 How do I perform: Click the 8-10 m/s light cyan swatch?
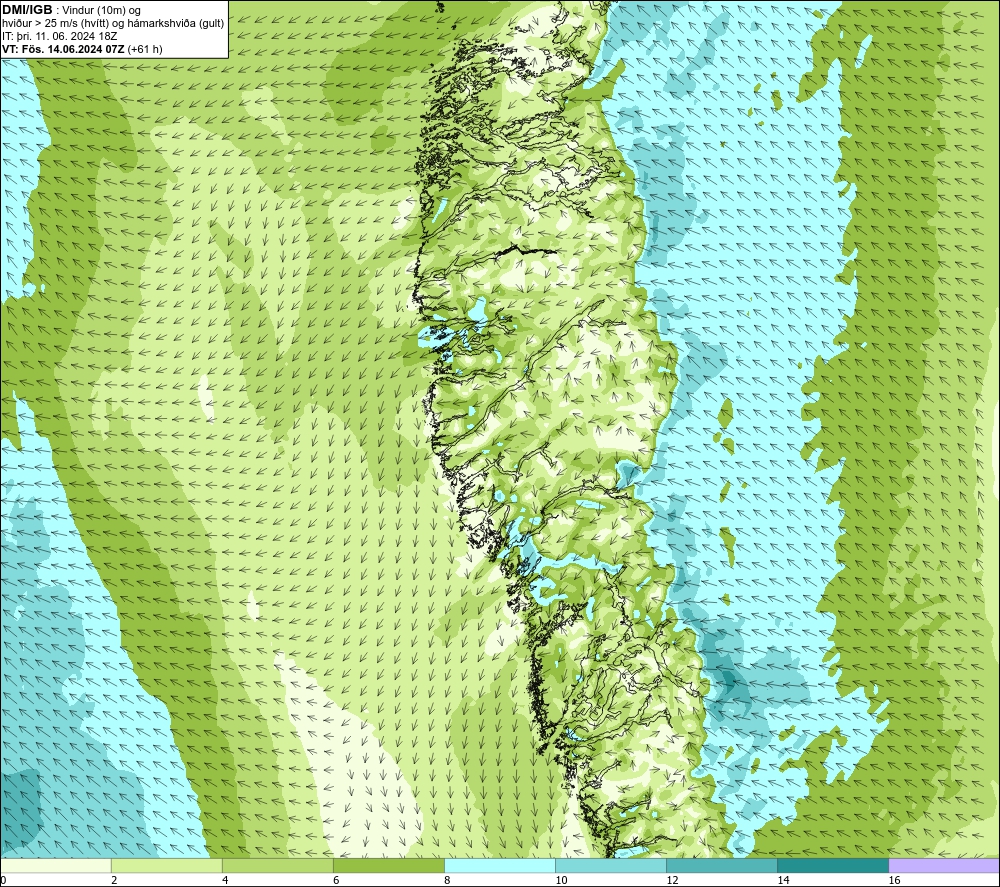(500, 865)
